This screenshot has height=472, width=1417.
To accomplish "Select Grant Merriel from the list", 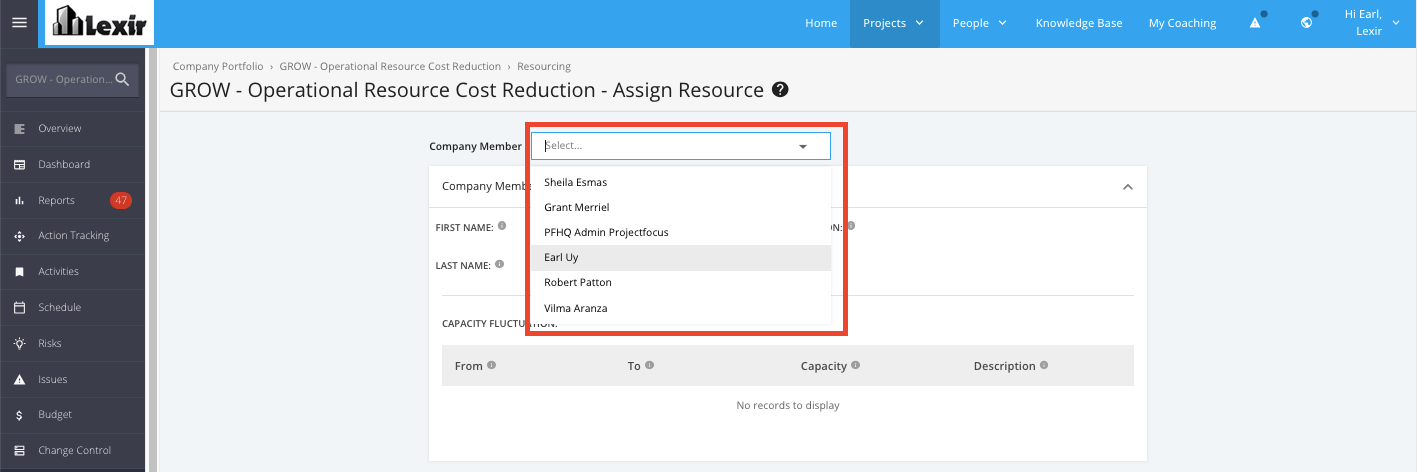I will 681,207.
